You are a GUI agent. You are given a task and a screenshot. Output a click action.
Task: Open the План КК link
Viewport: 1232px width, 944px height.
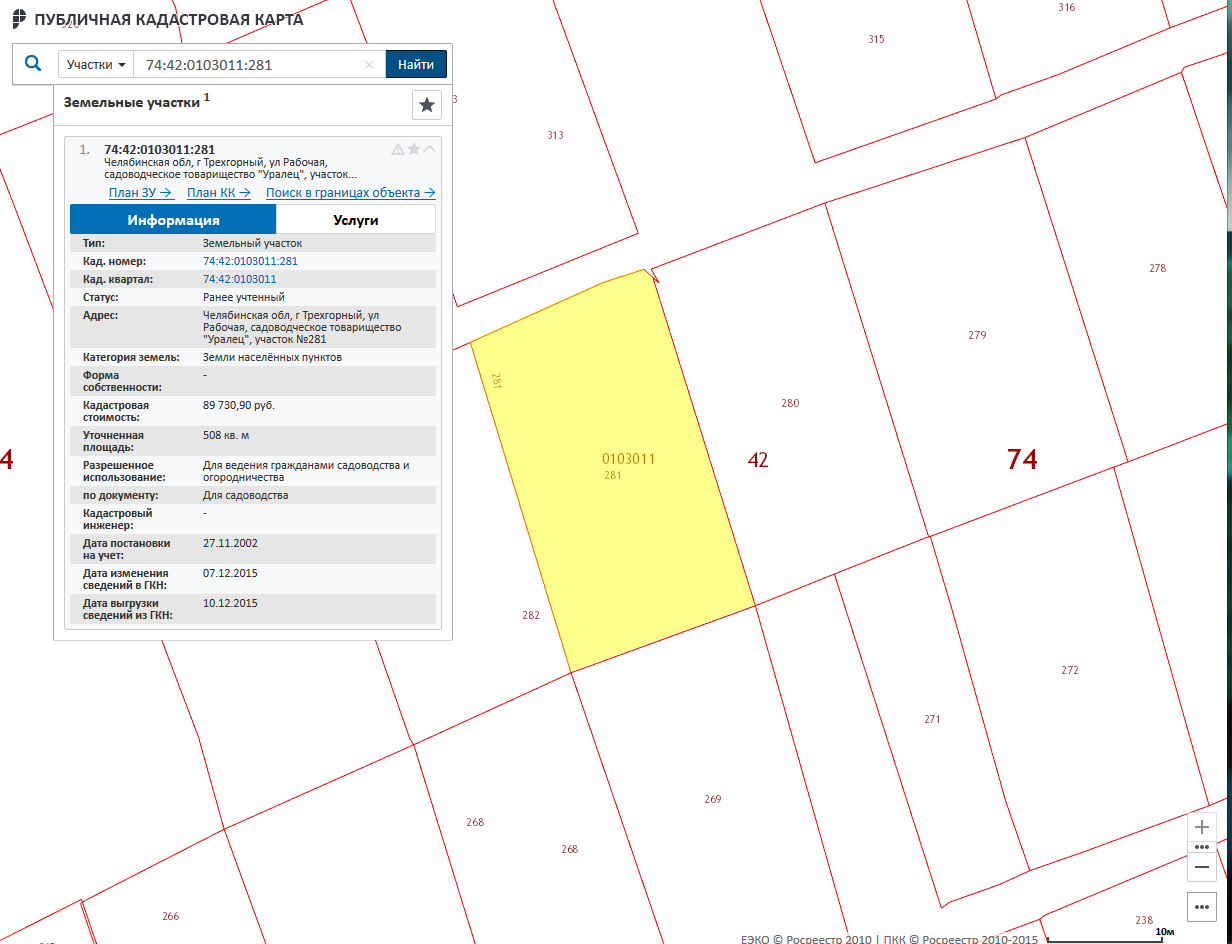(x=216, y=193)
